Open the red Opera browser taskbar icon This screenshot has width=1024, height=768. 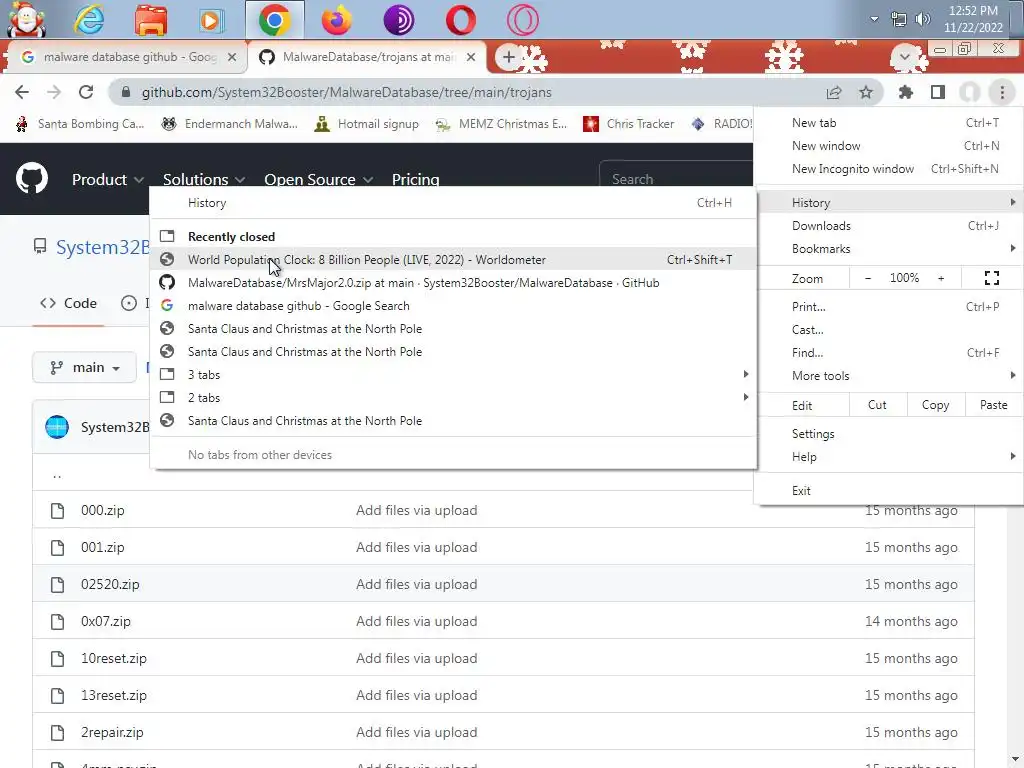pos(460,20)
